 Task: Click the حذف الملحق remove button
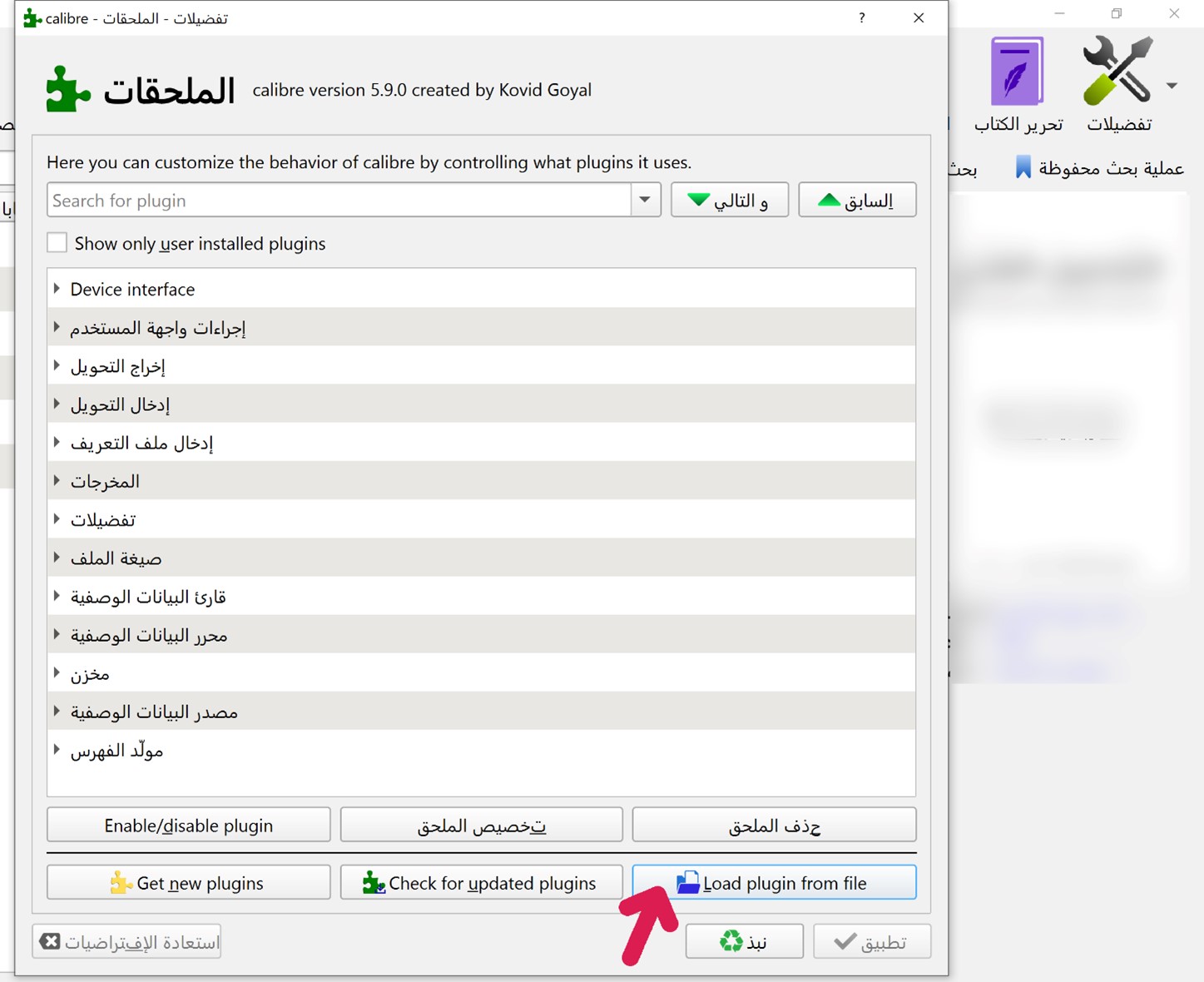tap(774, 825)
